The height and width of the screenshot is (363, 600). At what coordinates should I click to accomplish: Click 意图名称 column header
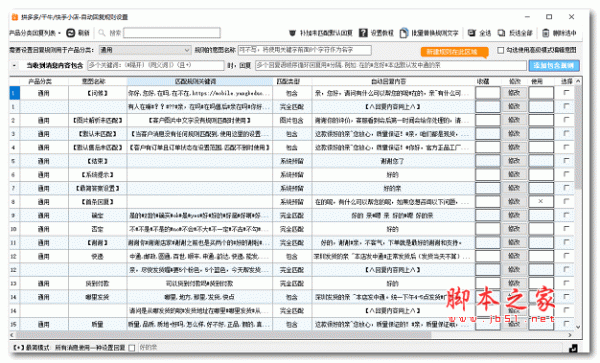94,81
